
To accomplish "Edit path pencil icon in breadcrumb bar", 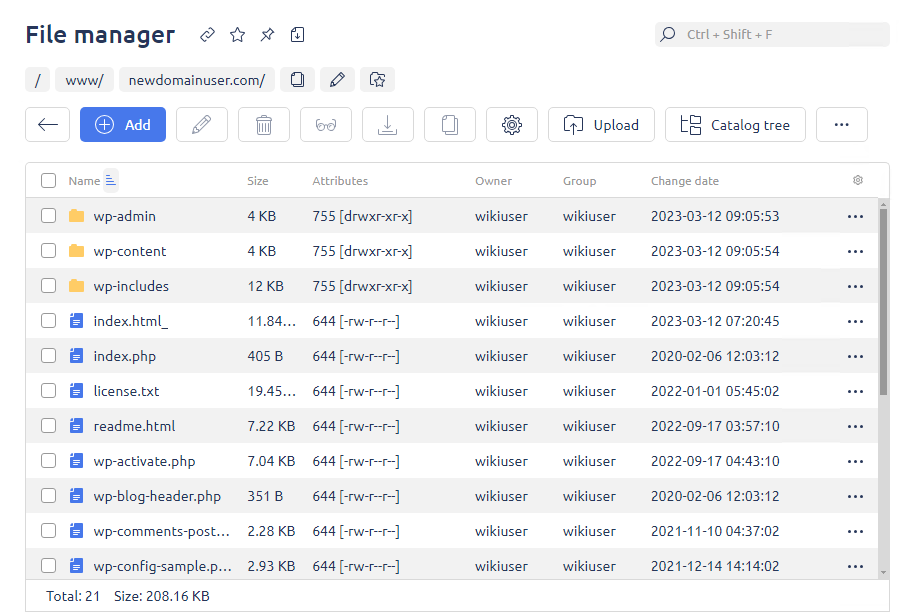I will point(337,80).
